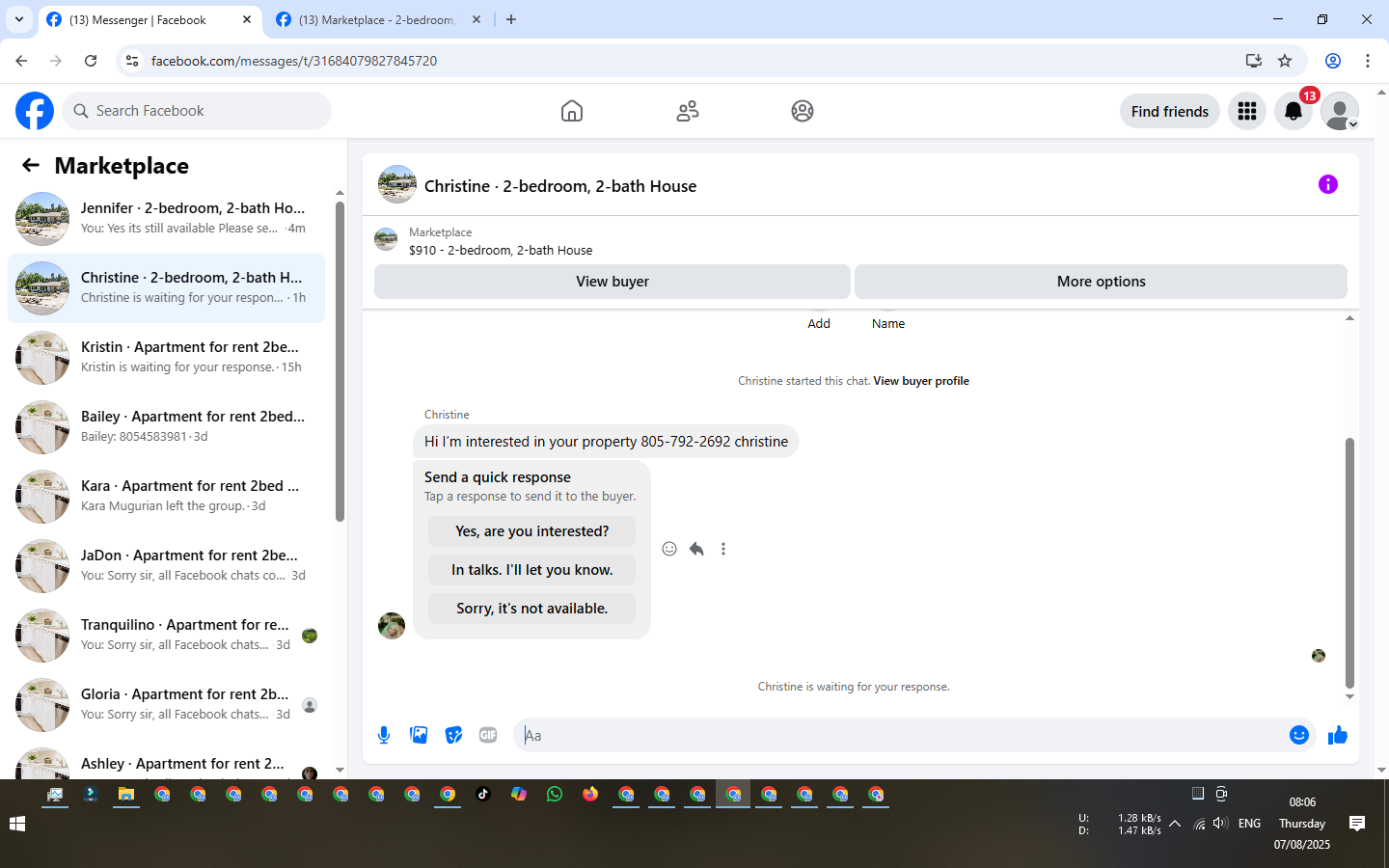The height and width of the screenshot is (868, 1389).
Task: Choose a GIF icon
Action: (488, 735)
